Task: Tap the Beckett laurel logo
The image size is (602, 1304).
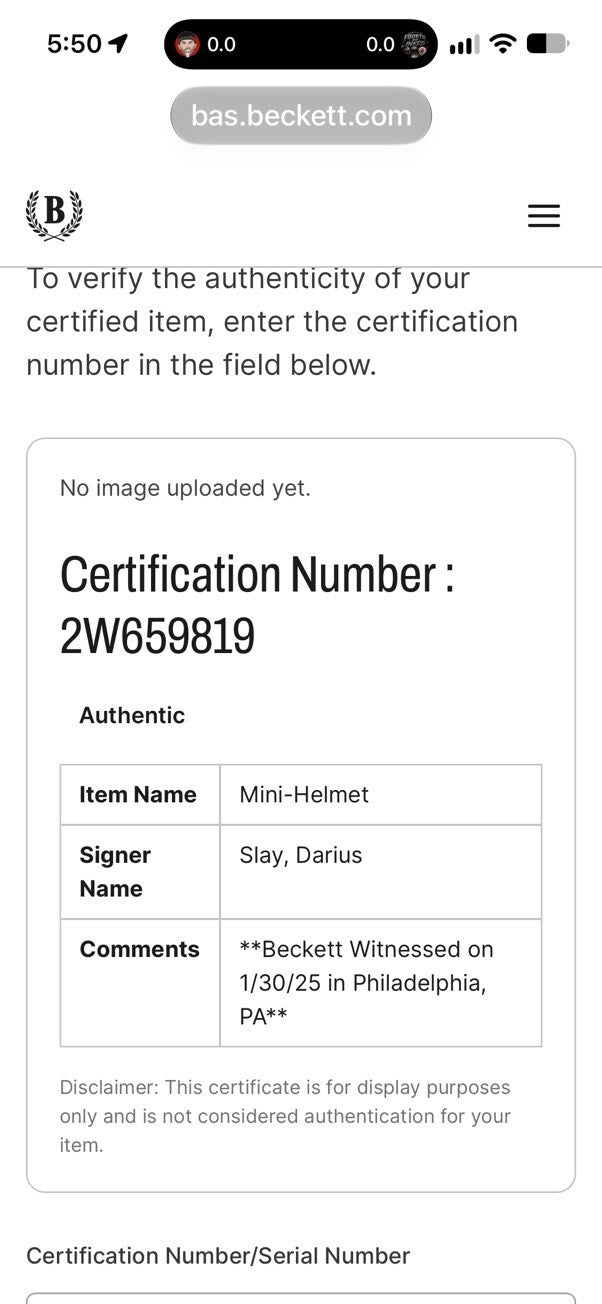Action: click(54, 215)
